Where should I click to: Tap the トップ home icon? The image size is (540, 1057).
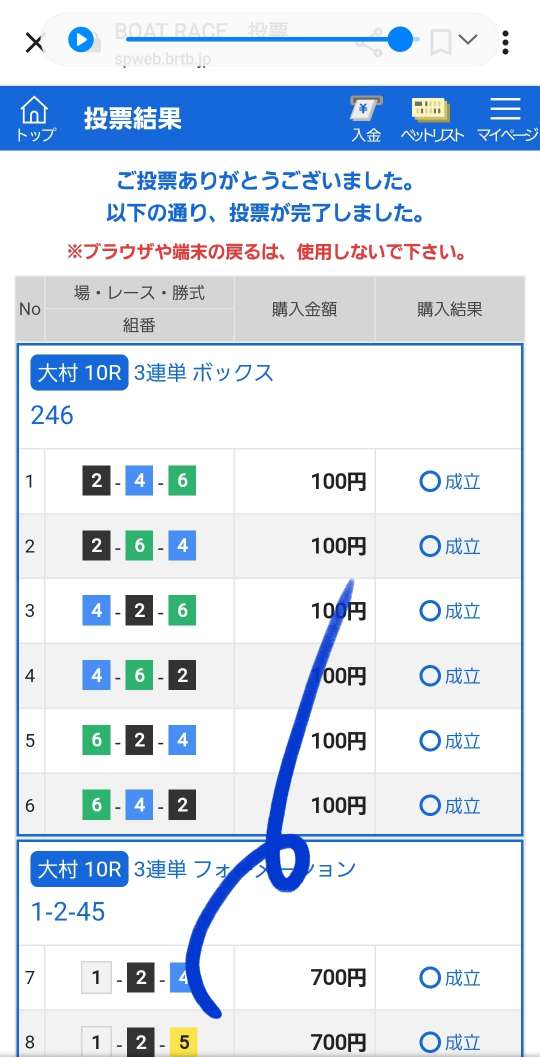click(35, 119)
